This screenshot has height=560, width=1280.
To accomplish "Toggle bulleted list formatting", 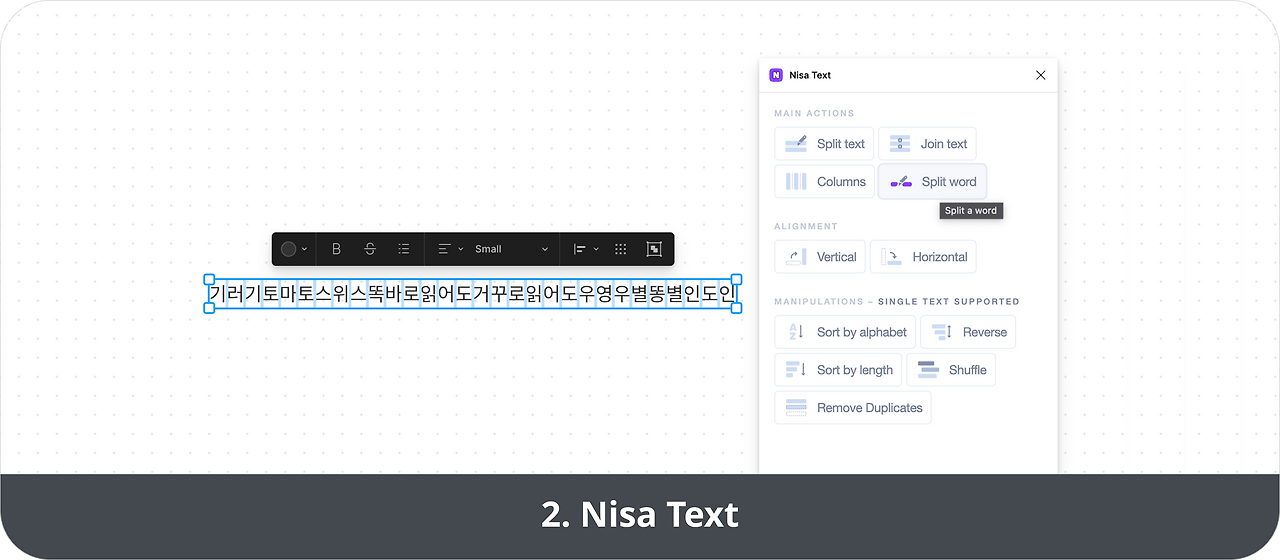I will [x=404, y=249].
